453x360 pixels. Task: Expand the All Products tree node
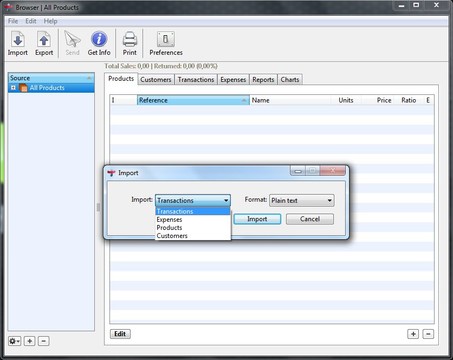pyautogui.click(x=13, y=88)
